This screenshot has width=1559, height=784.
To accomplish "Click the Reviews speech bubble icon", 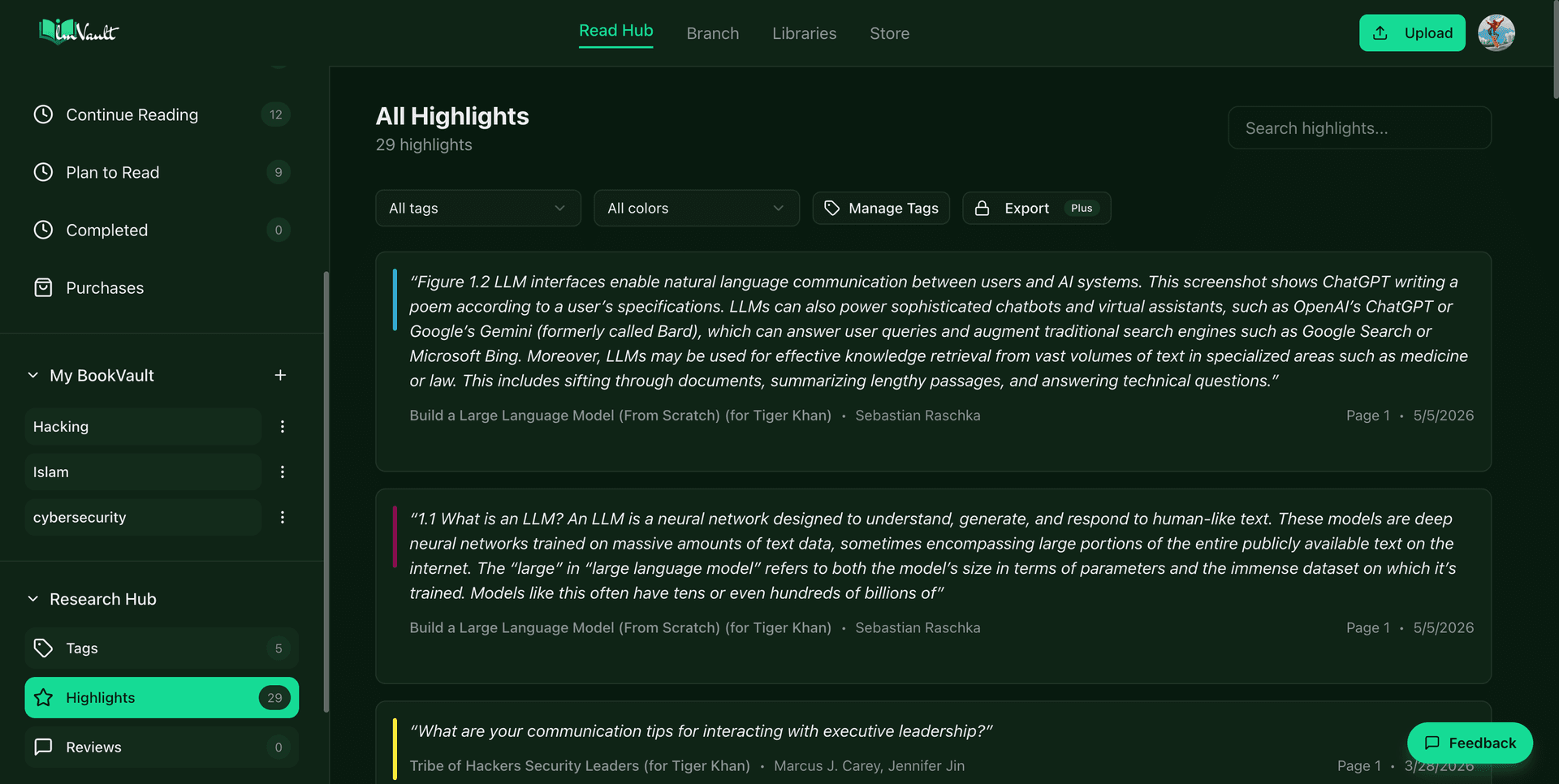I will (43, 747).
